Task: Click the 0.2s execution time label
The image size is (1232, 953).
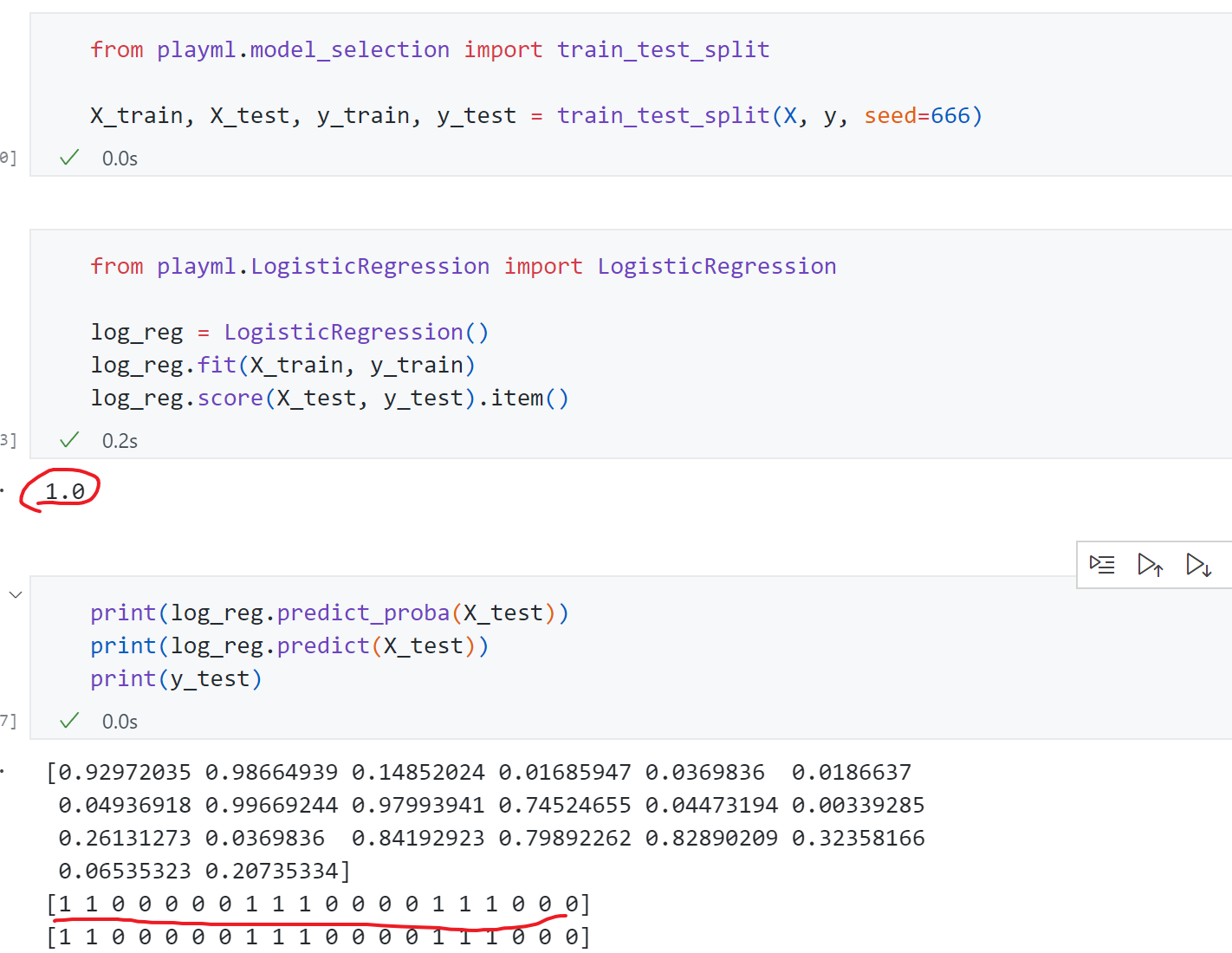Action: coord(120,441)
